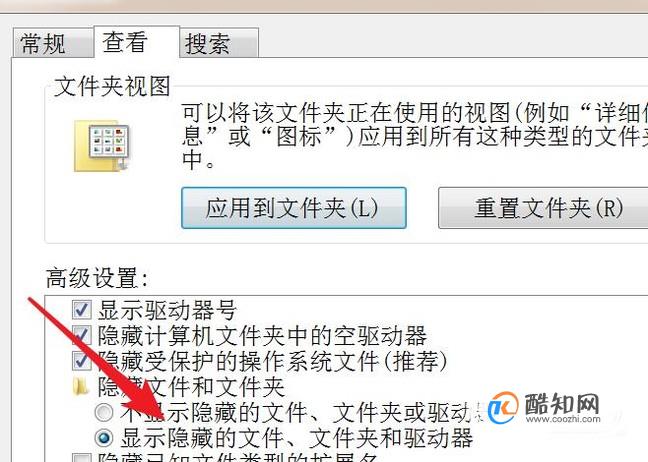This screenshot has width=648, height=462.
Task: Open the www.coozhi.com watermark link
Action: point(563,419)
